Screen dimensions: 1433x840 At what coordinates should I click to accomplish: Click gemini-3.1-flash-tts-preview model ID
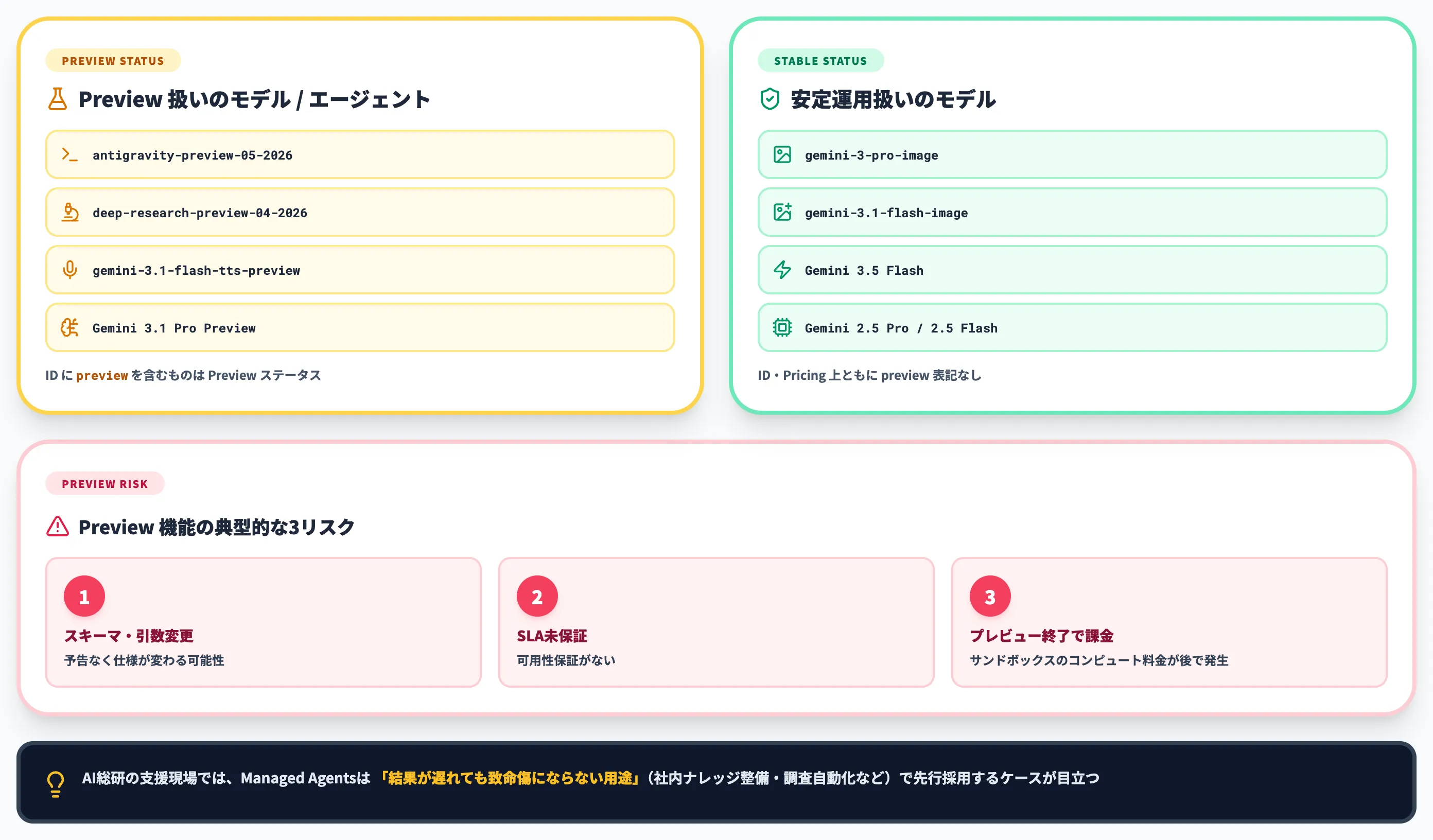coord(196,271)
